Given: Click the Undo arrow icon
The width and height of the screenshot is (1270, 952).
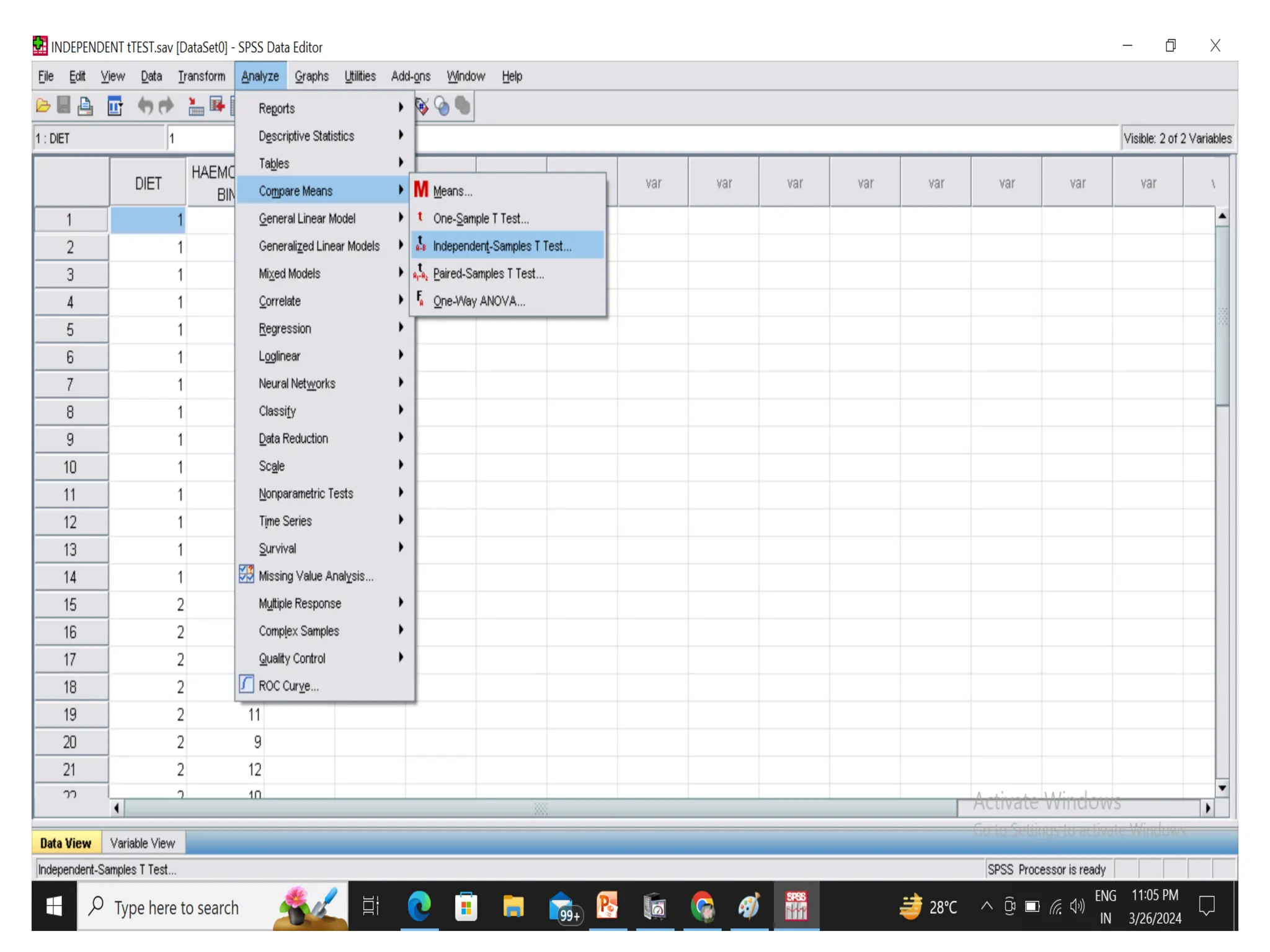Looking at the screenshot, I should [x=145, y=106].
